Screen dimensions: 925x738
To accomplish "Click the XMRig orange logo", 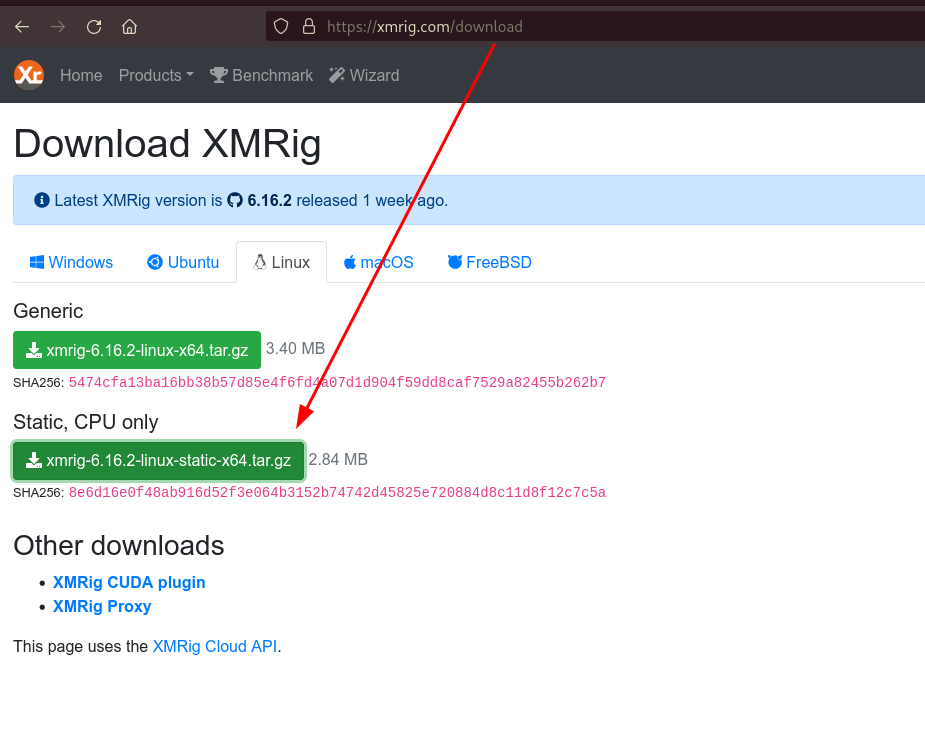I will (29, 75).
